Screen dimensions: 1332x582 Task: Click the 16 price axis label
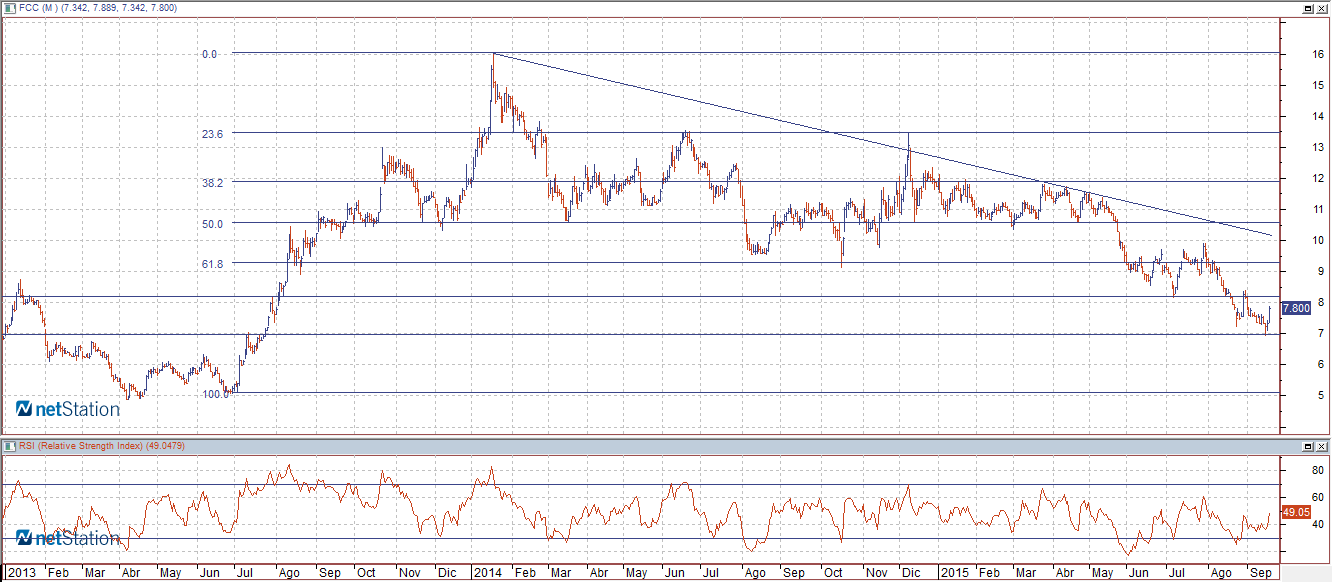tap(1318, 54)
